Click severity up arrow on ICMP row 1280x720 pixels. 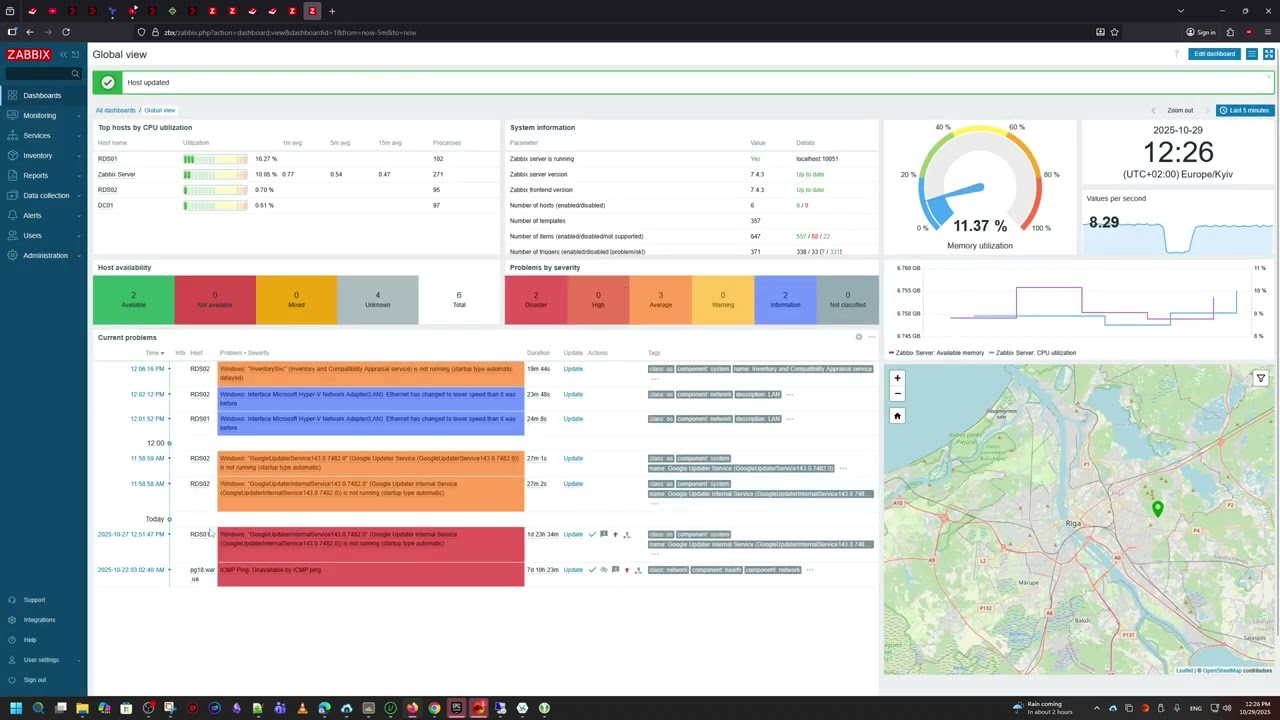[x=627, y=570]
